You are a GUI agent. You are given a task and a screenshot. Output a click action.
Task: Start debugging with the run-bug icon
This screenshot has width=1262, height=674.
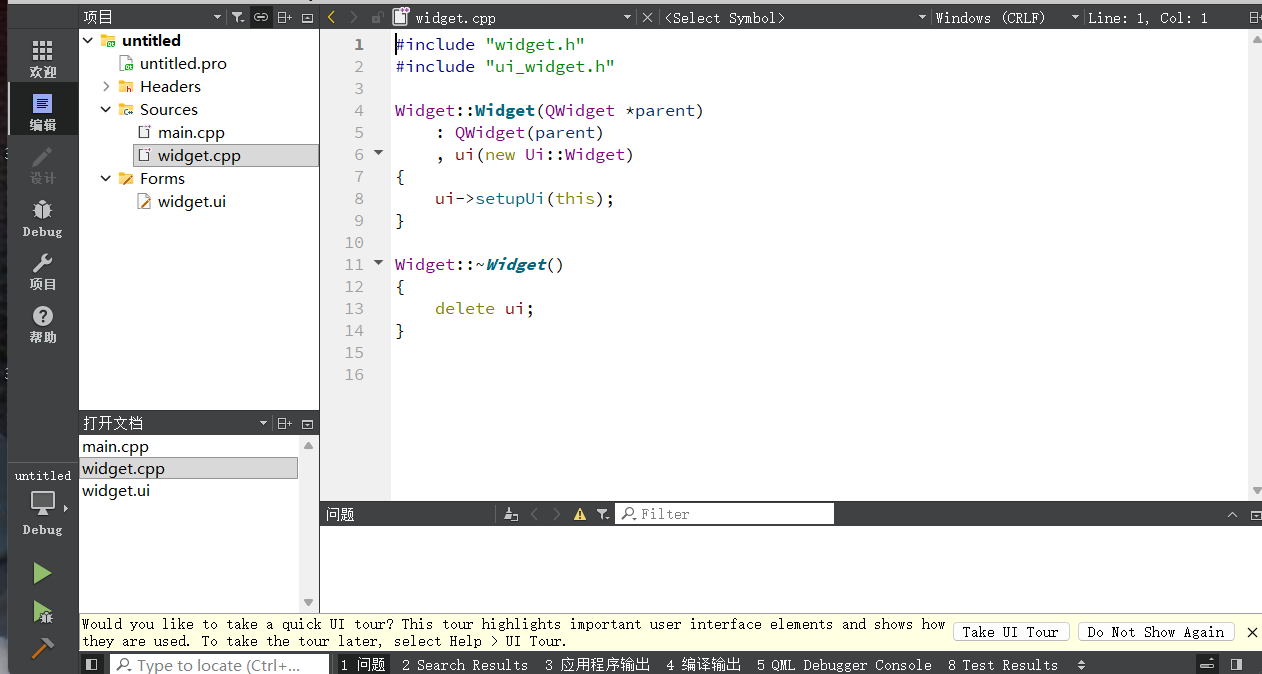(42, 612)
